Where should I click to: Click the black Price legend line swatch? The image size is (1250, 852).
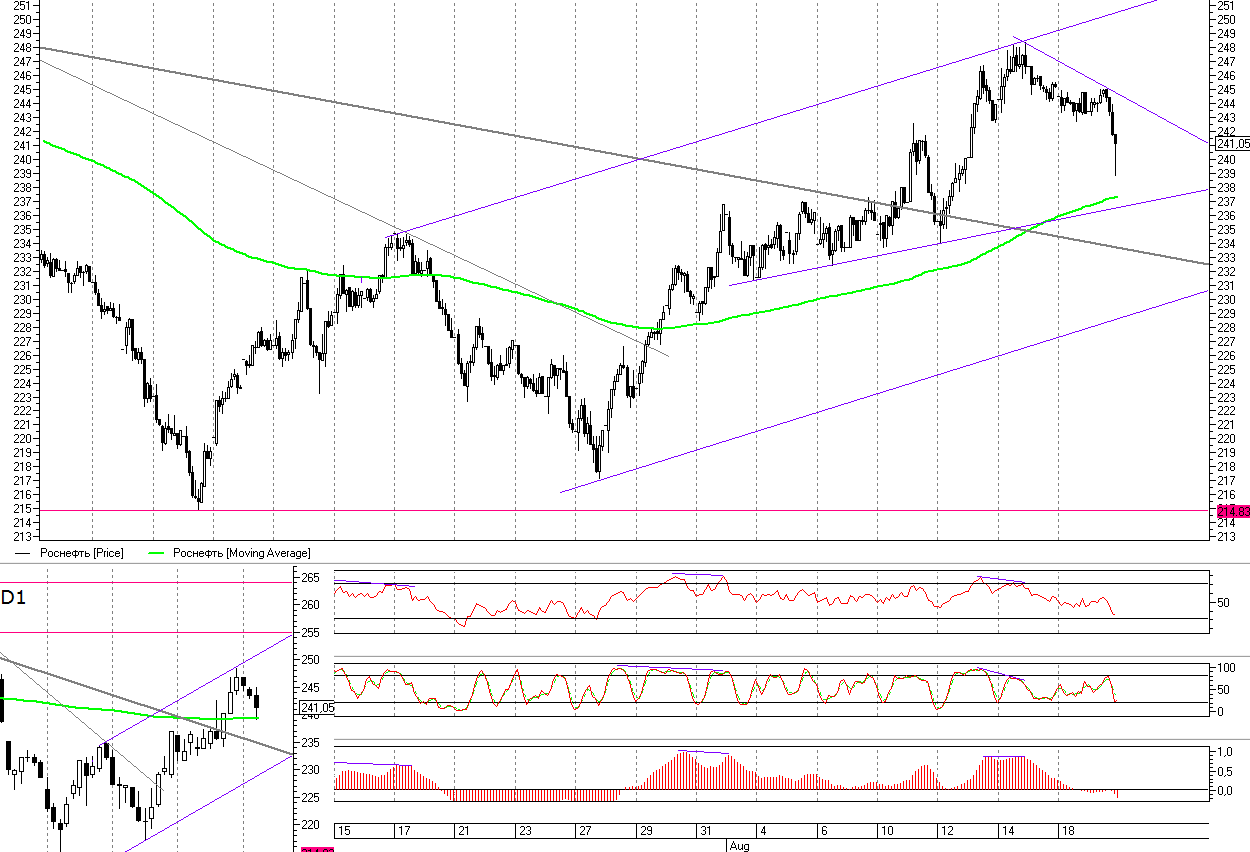coord(22,553)
